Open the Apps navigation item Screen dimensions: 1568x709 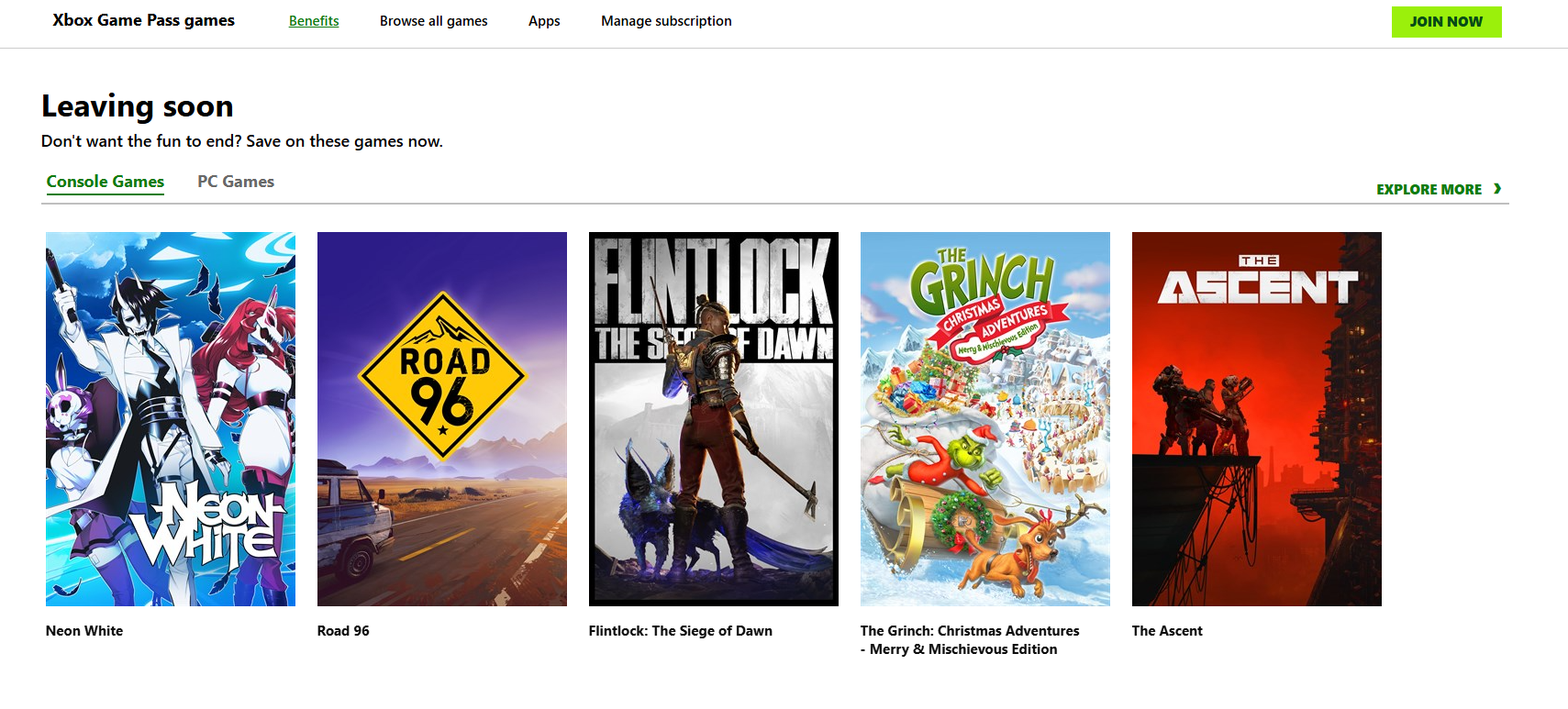[544, 21]
